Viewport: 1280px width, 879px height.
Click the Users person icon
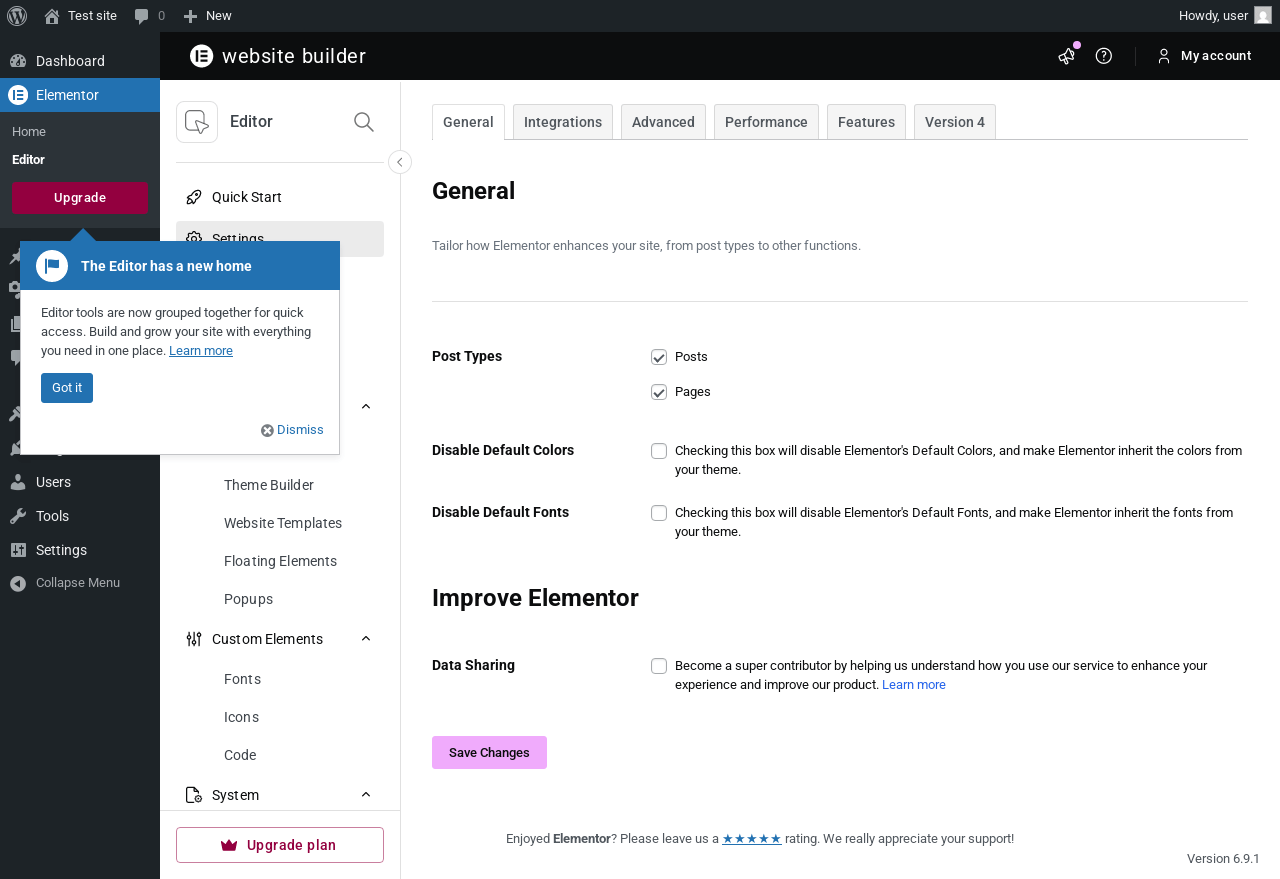18,482
